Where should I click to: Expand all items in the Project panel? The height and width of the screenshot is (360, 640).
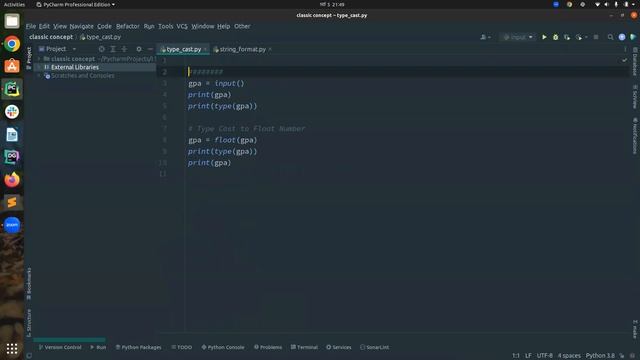point(113,49)
